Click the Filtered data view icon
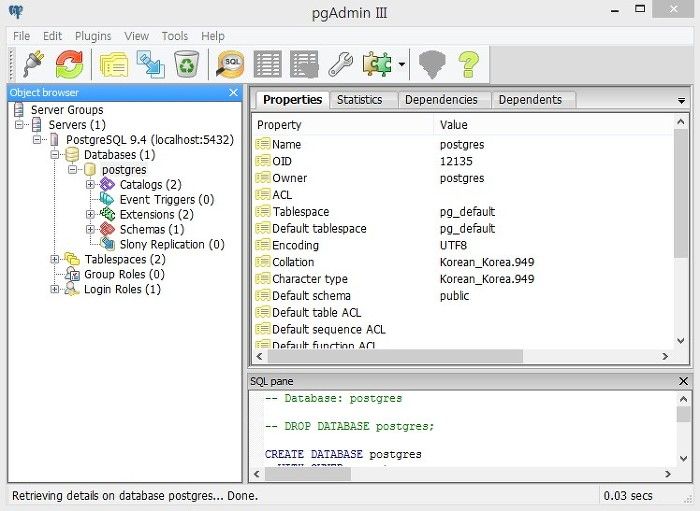 point(304,65)
